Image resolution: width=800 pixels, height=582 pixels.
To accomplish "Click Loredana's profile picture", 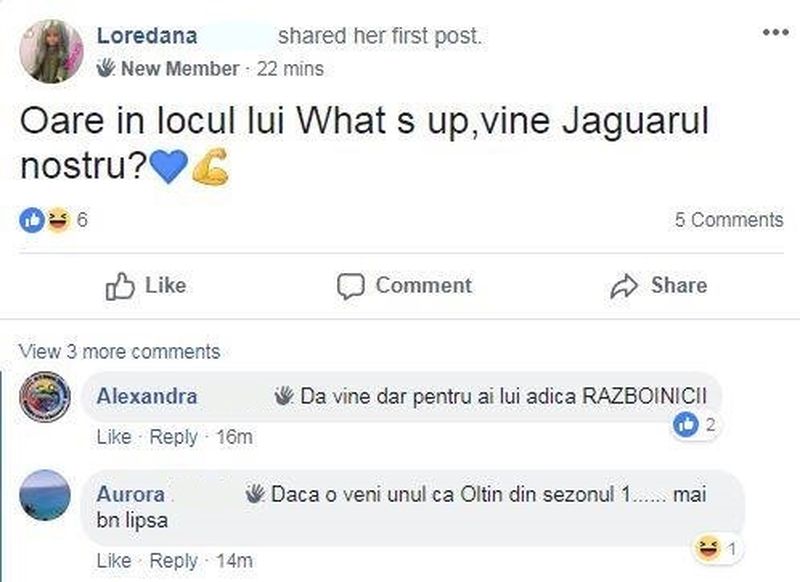I will click(x=51, y=51).
